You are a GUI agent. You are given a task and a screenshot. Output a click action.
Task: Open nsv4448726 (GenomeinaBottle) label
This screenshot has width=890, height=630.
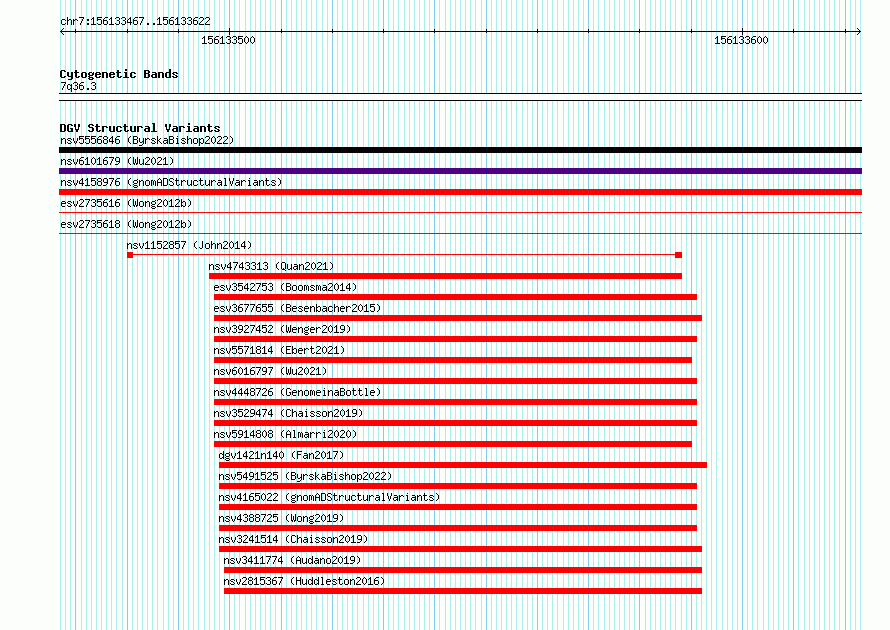(297, 392)
